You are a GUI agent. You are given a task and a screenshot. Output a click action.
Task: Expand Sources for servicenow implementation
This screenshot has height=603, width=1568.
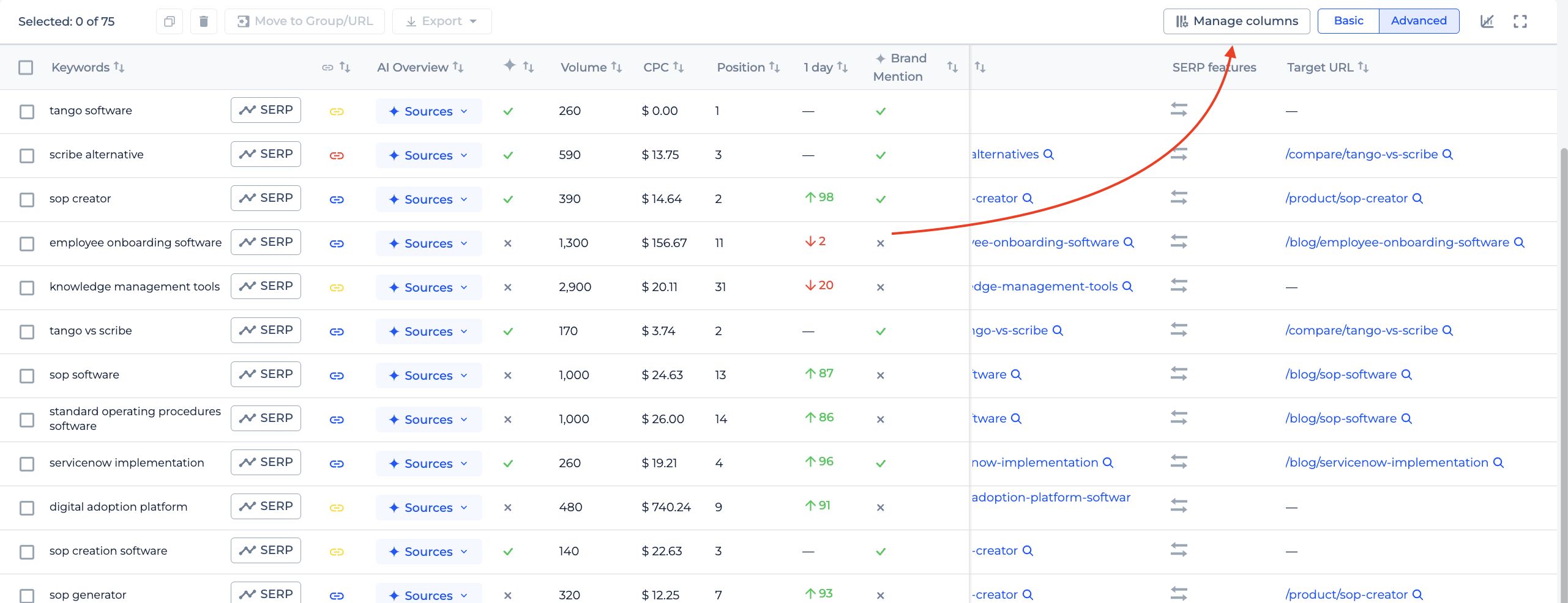pyautogui.click(x=428, y=464)
